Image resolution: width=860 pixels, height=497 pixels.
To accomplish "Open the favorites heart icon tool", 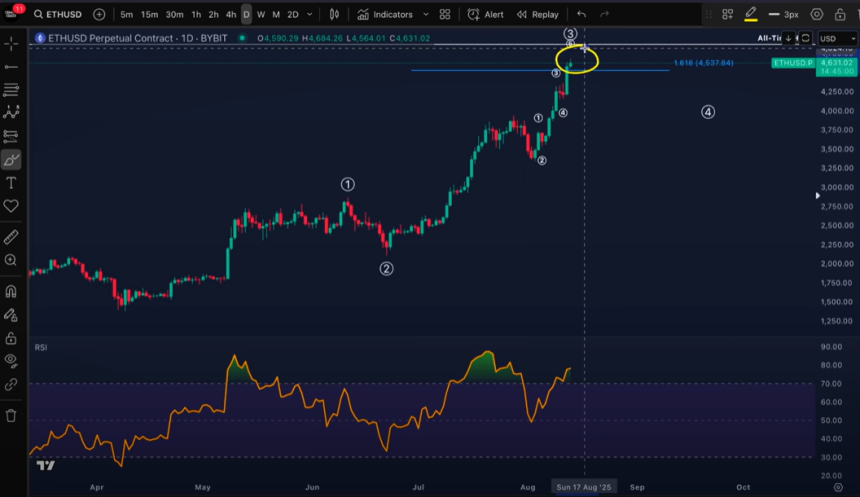I will tap(11, 206).
